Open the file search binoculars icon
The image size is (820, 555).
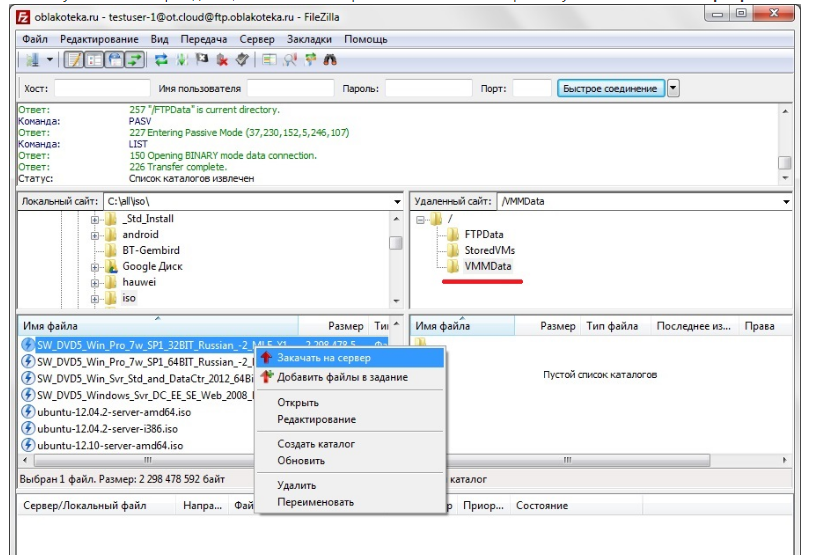pos(329,60)
